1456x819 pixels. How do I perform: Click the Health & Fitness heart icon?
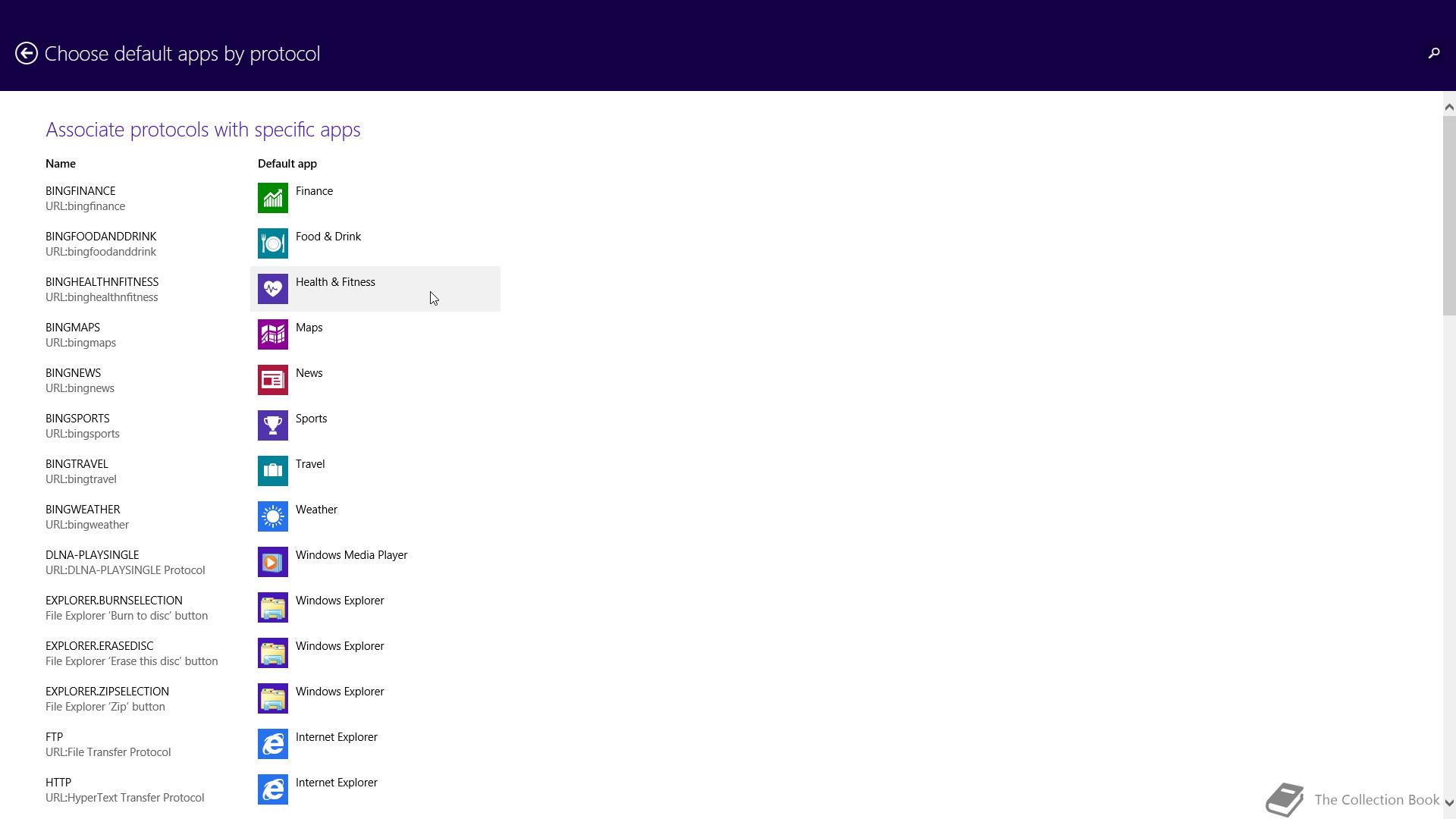pyautogui.click(x=273, y=289)
